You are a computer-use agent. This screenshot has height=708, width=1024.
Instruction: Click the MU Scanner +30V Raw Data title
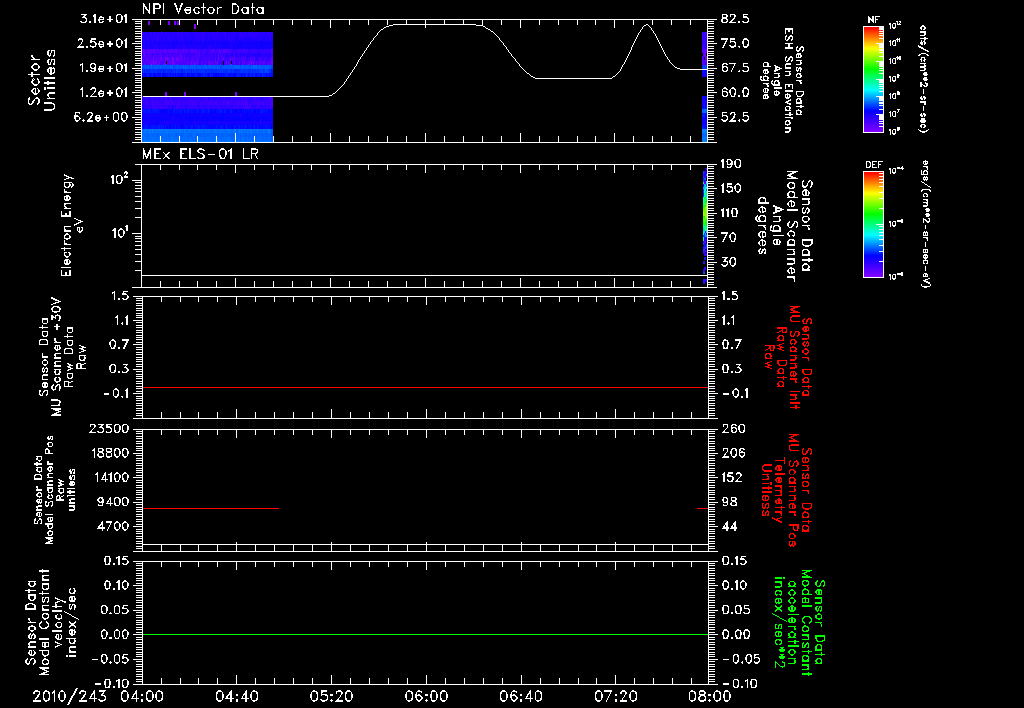pyautogui.click(x=62, y=356)
